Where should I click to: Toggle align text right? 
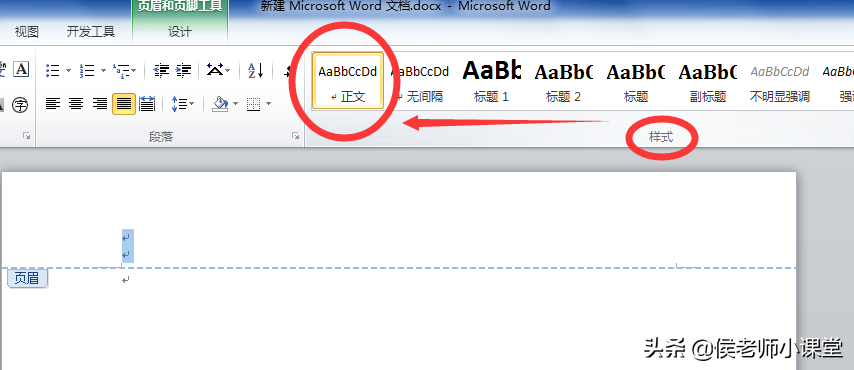coord(100,104)
